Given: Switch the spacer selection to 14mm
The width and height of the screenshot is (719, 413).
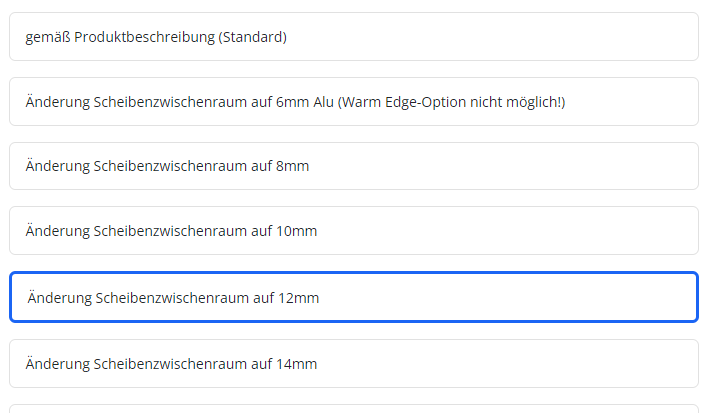Looking at the screenshot, I should [353, 364].
